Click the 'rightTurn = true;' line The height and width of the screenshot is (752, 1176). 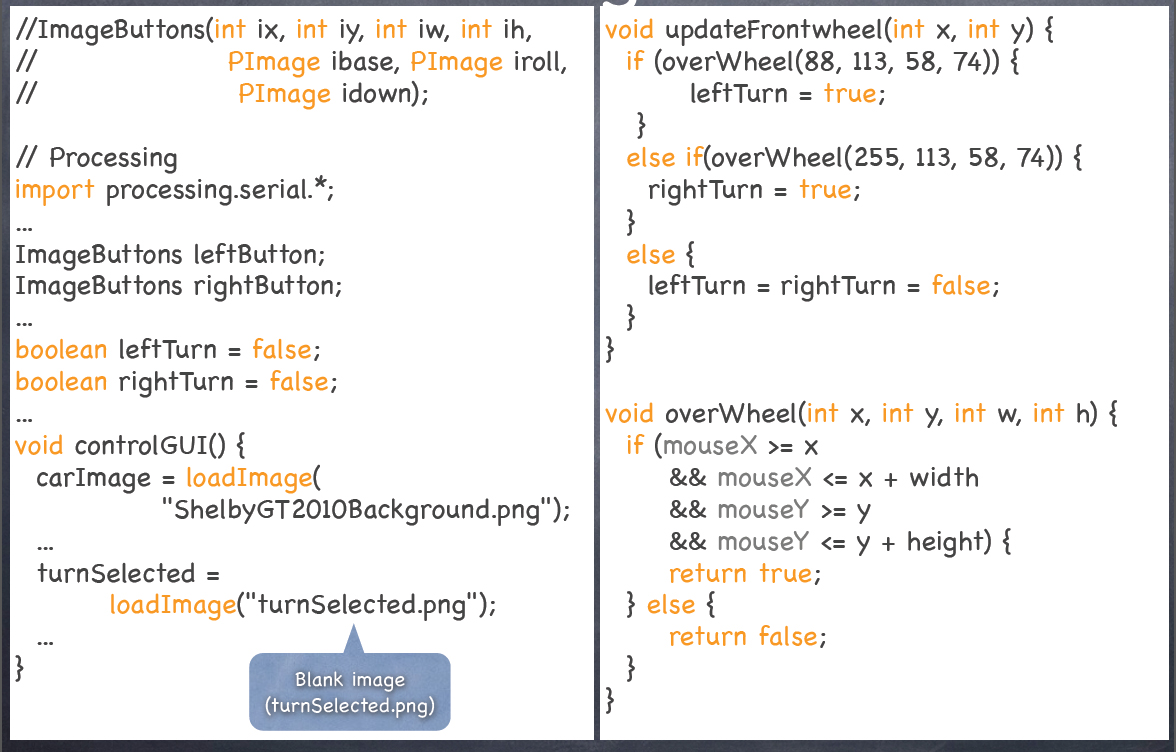tap(754, 190)
